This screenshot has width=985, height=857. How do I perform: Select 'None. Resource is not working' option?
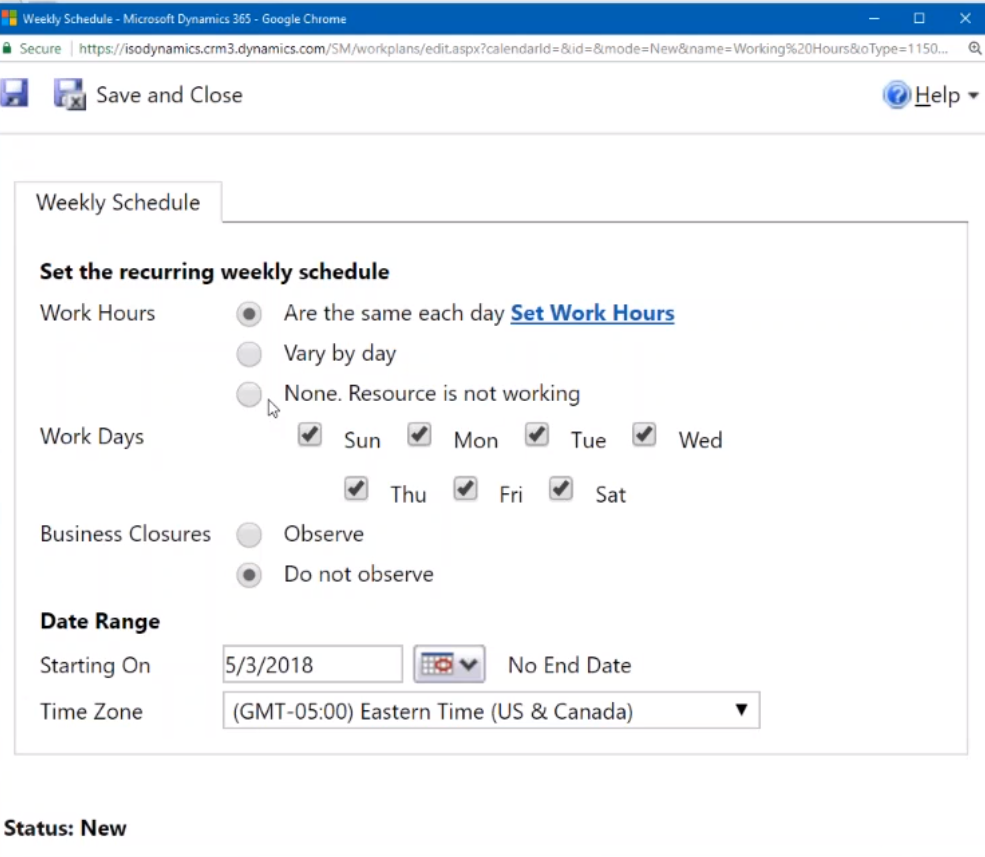click(x=249, y=394)
